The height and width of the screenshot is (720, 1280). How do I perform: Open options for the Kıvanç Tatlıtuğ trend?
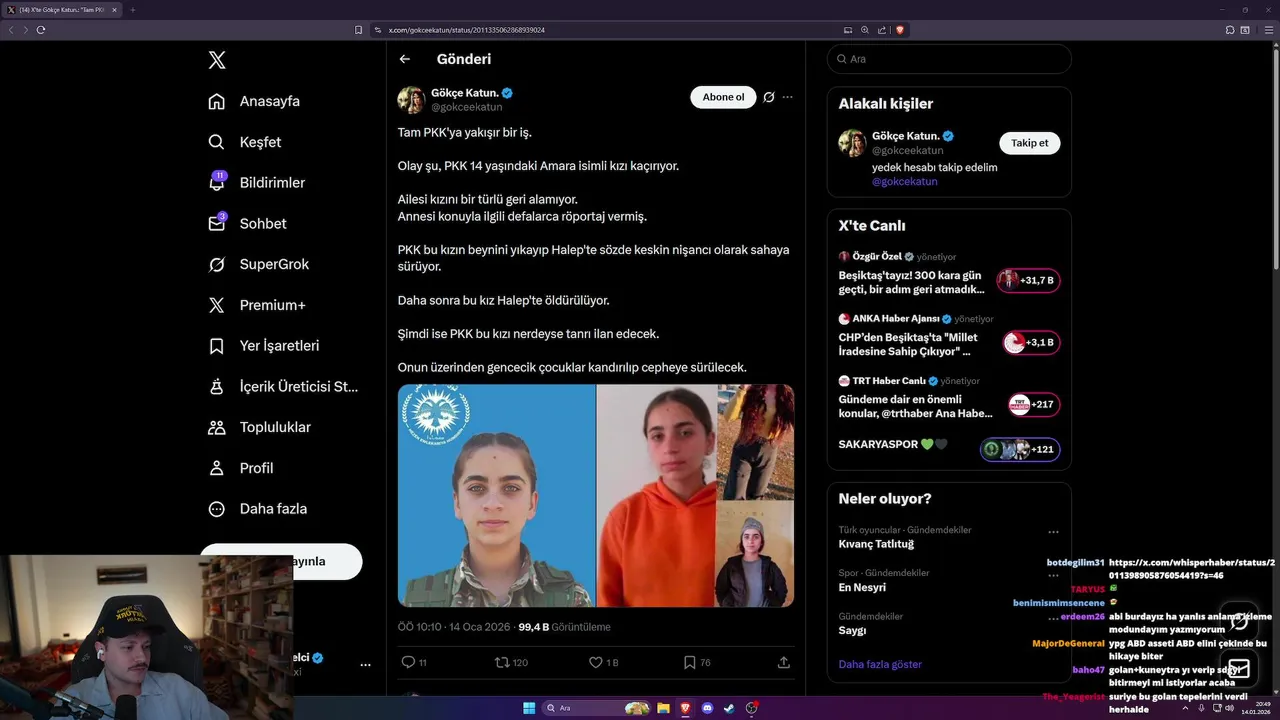click(x=1053, y=532)
